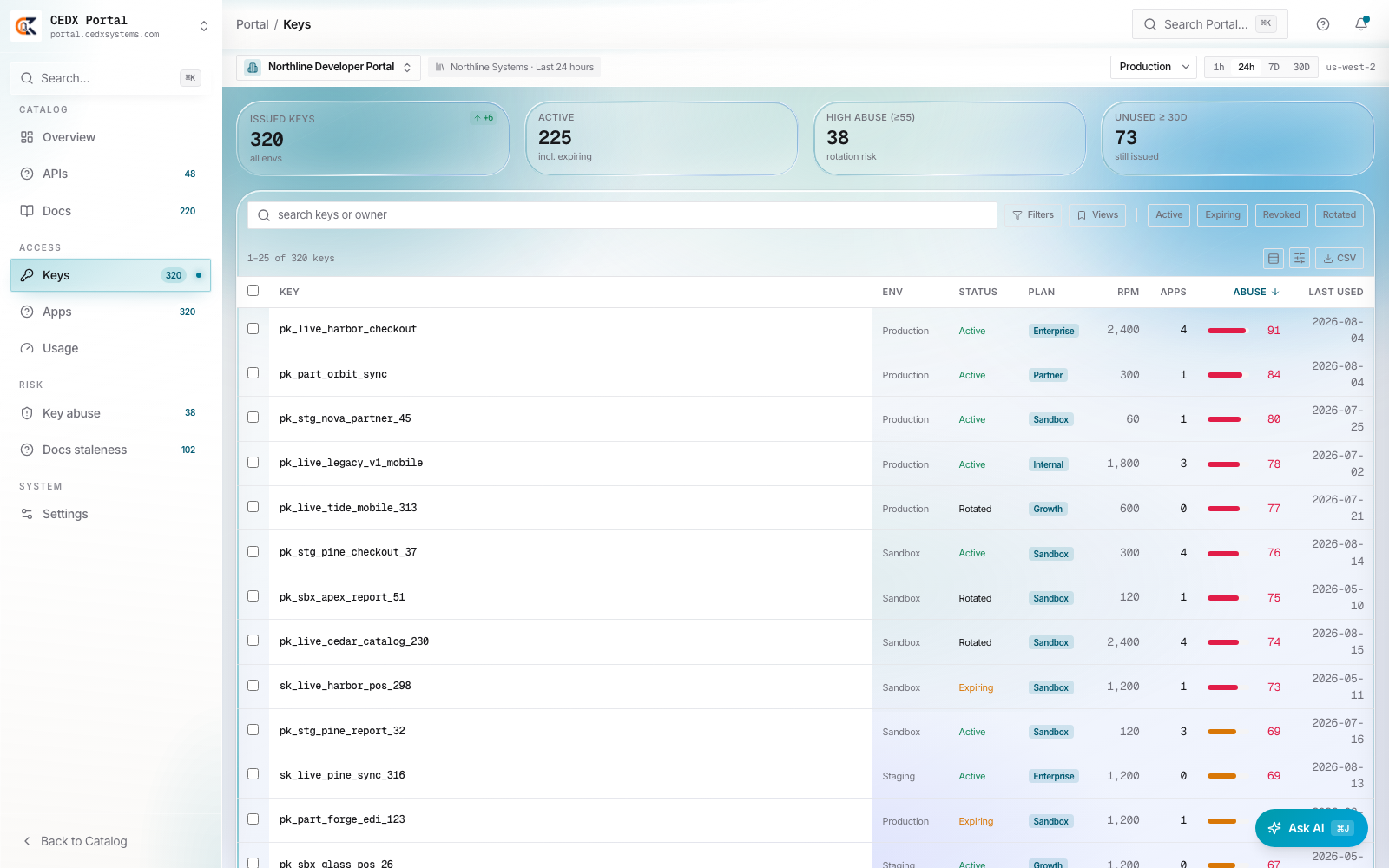Select the 30D time range
The width and height of the screenshot is (1389, 868).
pyautogui.click(x=1301, y=67)
